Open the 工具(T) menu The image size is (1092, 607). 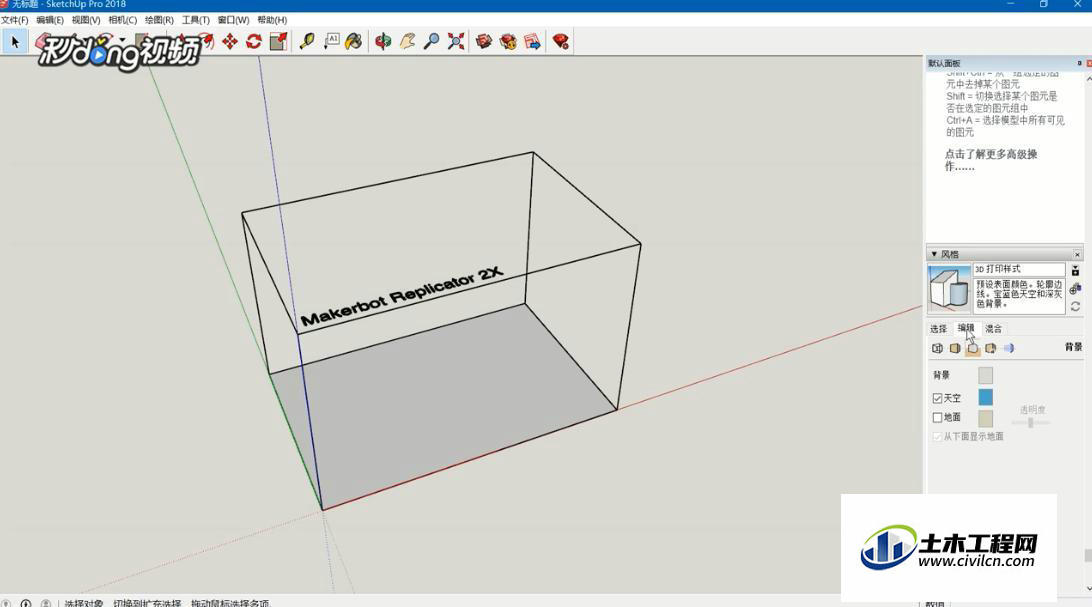pos(196,20)
